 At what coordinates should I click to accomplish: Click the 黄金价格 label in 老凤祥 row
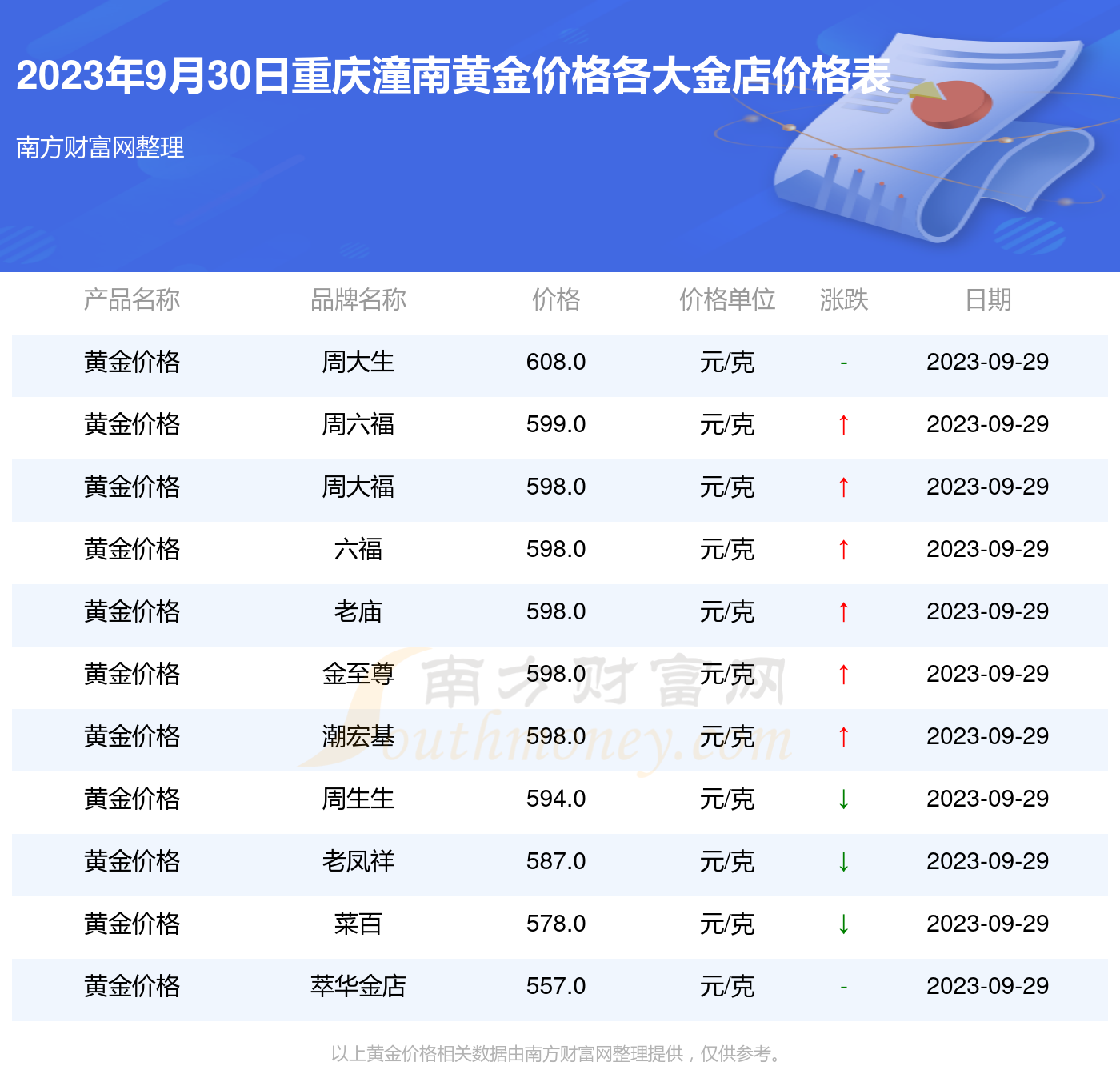132,861
